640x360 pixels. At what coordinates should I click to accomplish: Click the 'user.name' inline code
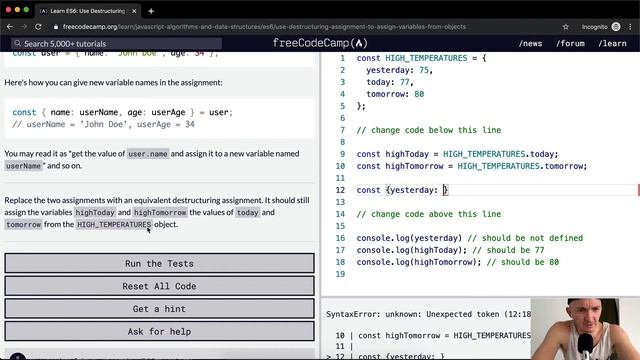tap(148, 154)
